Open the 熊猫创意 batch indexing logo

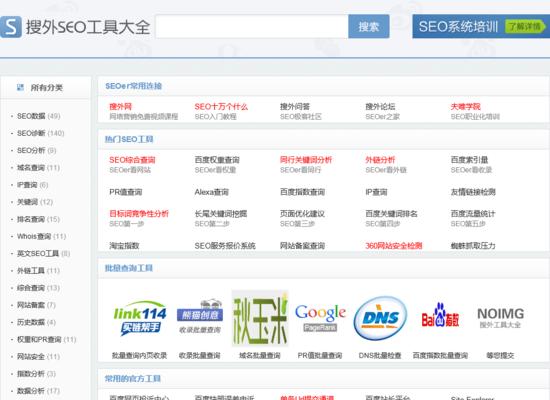[x=200, y=316]
